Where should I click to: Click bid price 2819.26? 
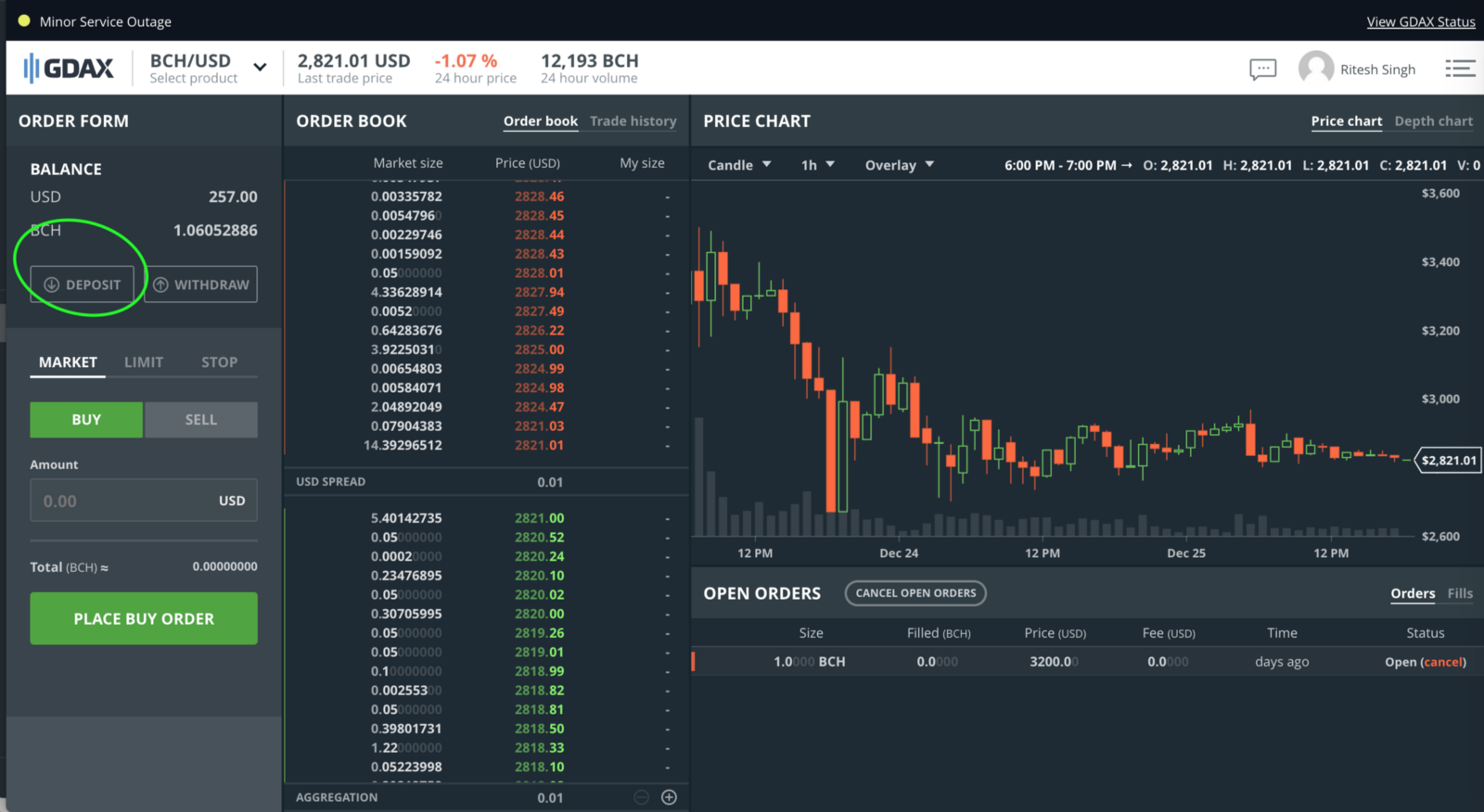click(x=539, y=633)
